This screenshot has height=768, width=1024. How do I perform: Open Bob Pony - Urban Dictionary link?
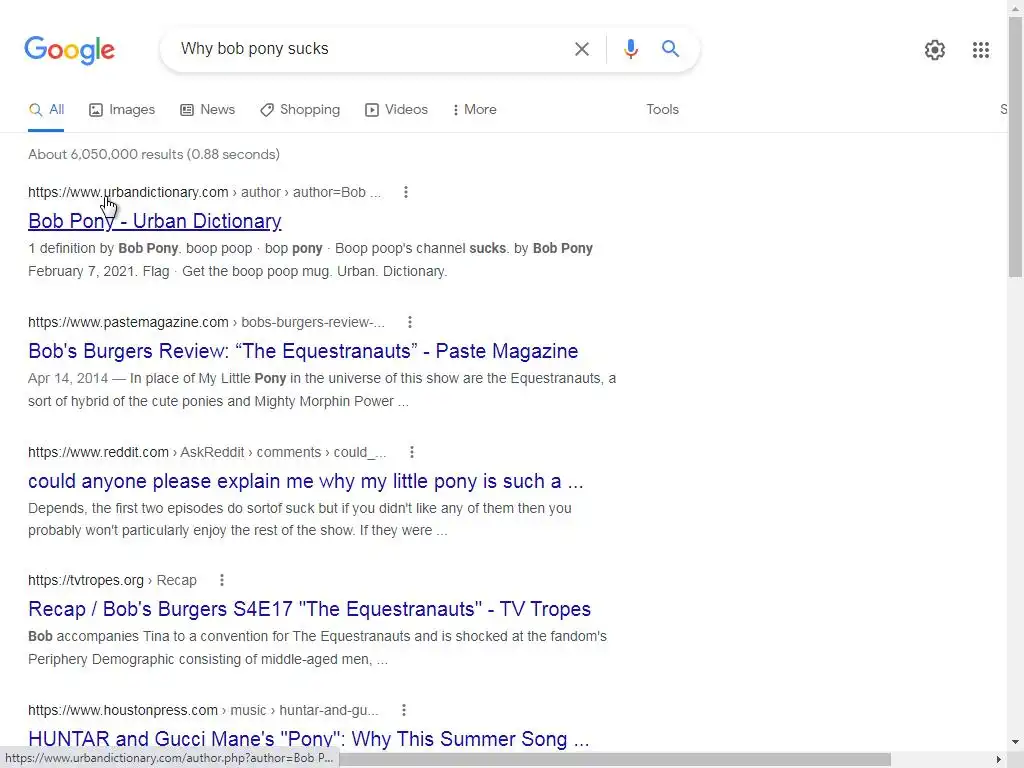(155, 221)
